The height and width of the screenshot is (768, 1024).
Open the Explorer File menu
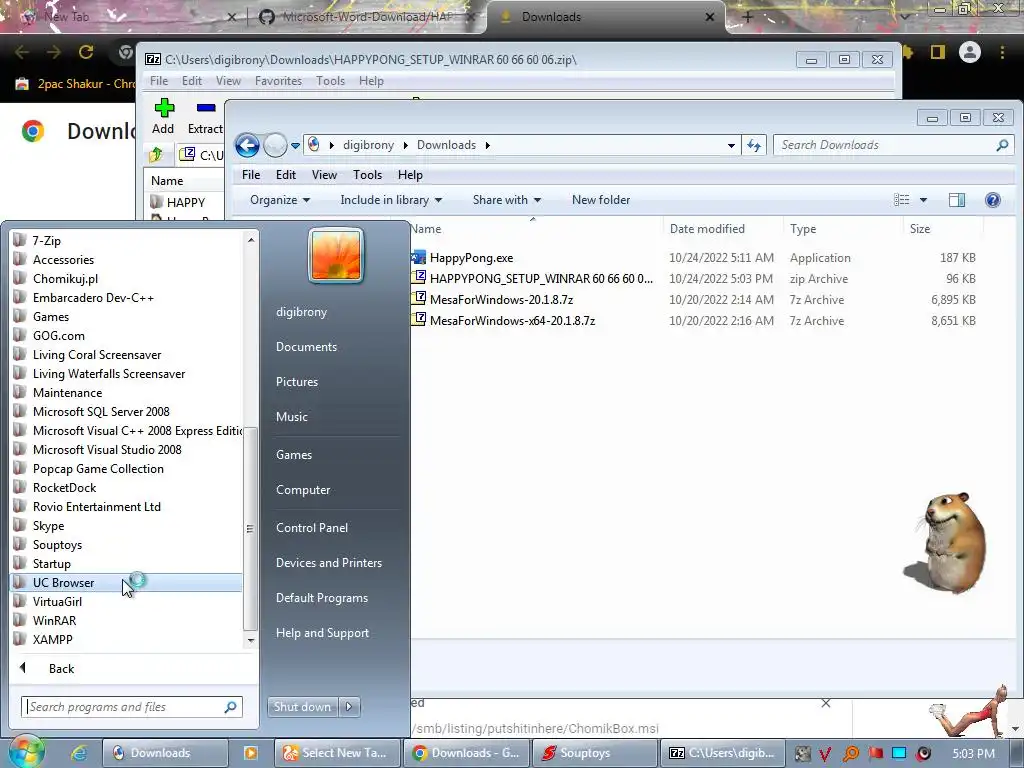pyautogui.click(x=251, y=174)
